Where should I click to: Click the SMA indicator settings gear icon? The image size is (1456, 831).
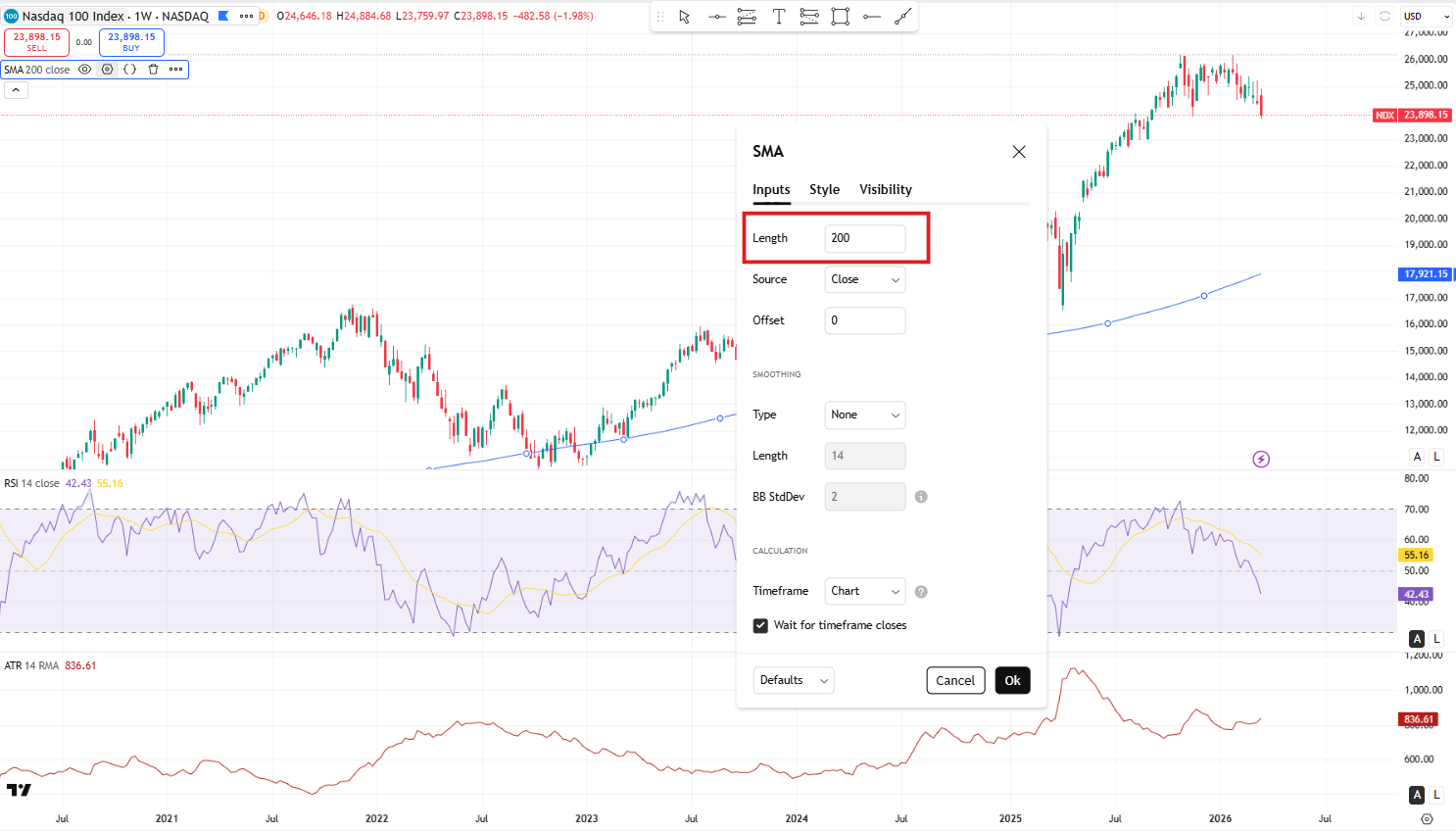tap(108, 70)
